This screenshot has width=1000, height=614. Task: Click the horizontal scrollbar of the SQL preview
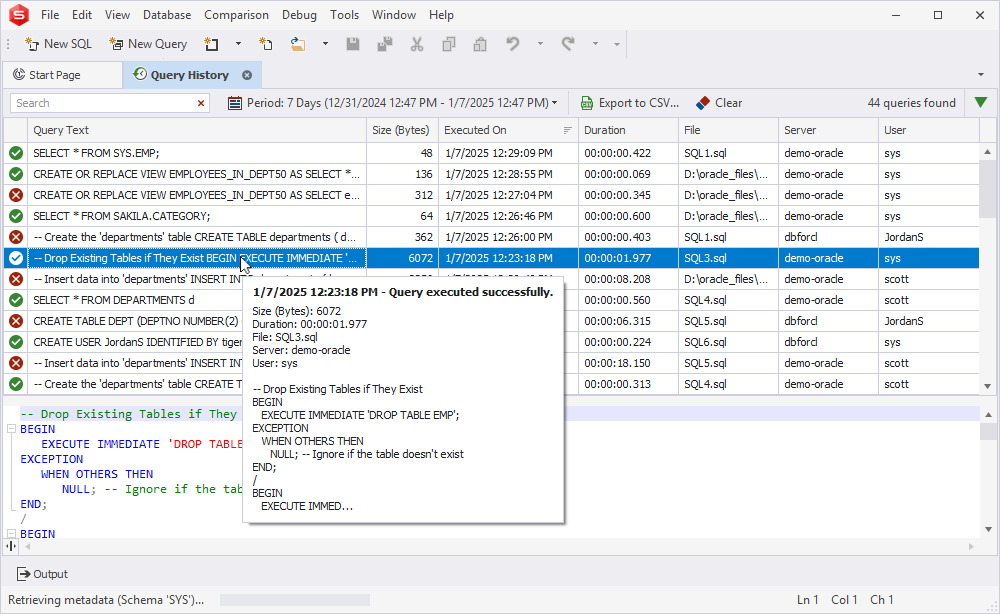499,546
